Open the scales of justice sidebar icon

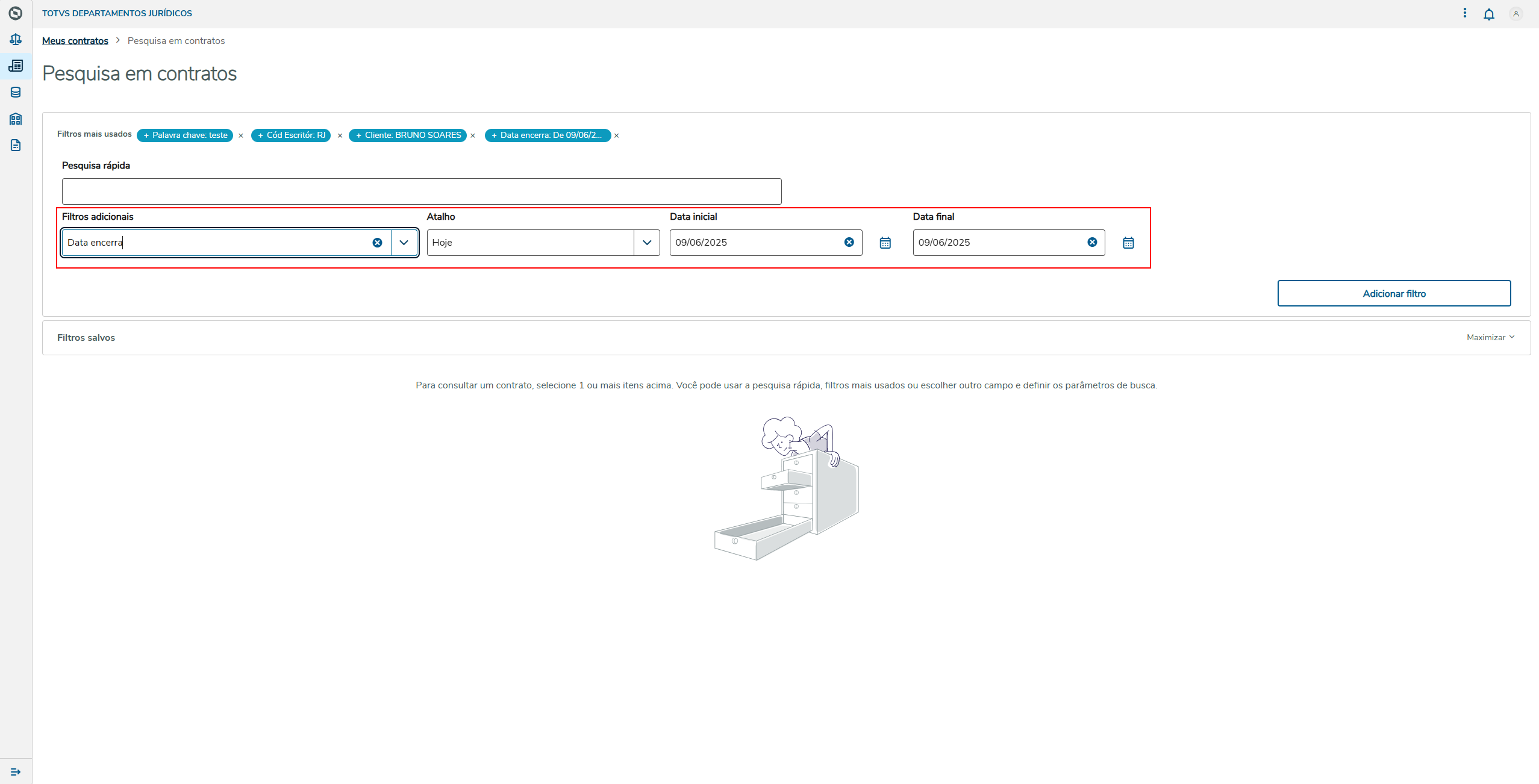[x=16, y=40]
